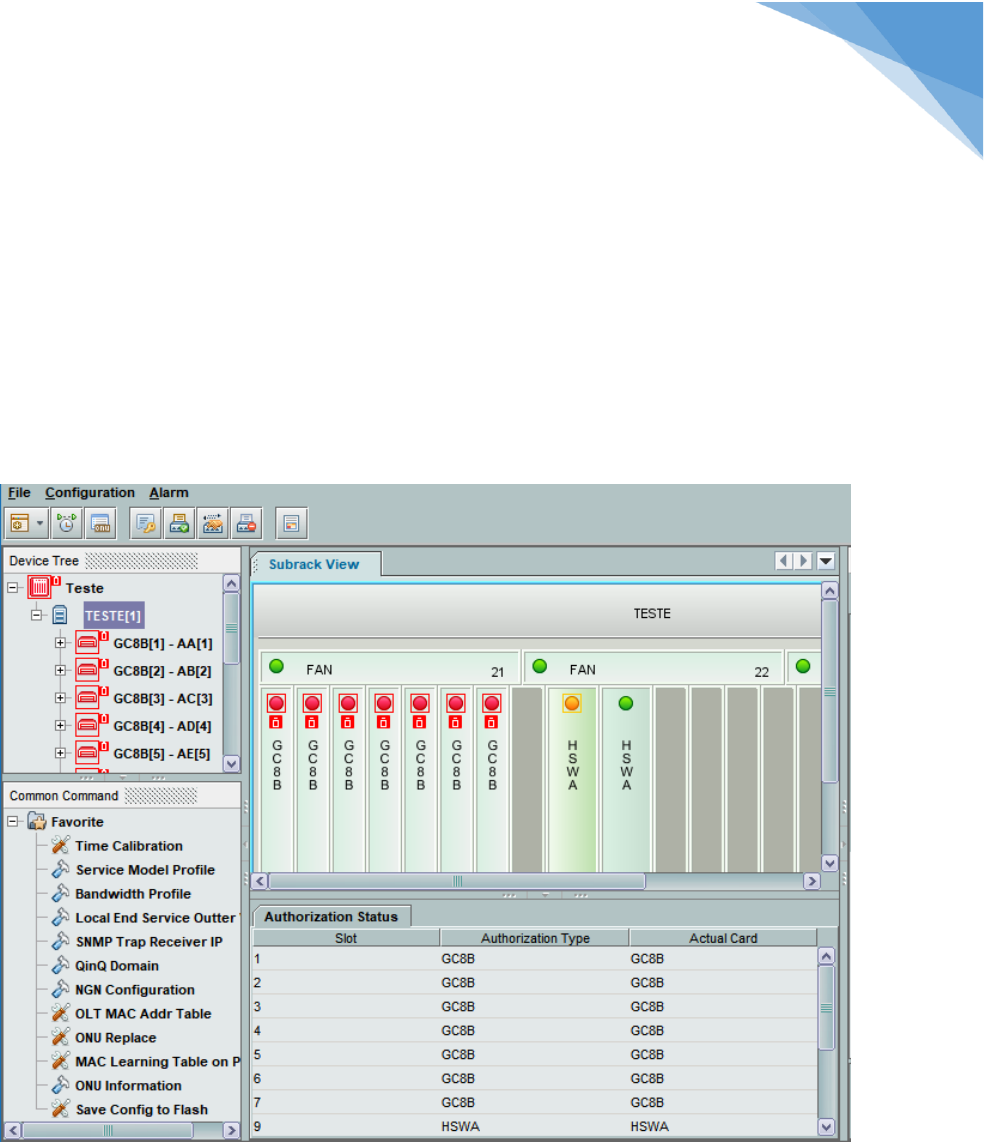Switch to the Subrack View tab
This screenshot has width=986, height=1142.
coord(315,564)
